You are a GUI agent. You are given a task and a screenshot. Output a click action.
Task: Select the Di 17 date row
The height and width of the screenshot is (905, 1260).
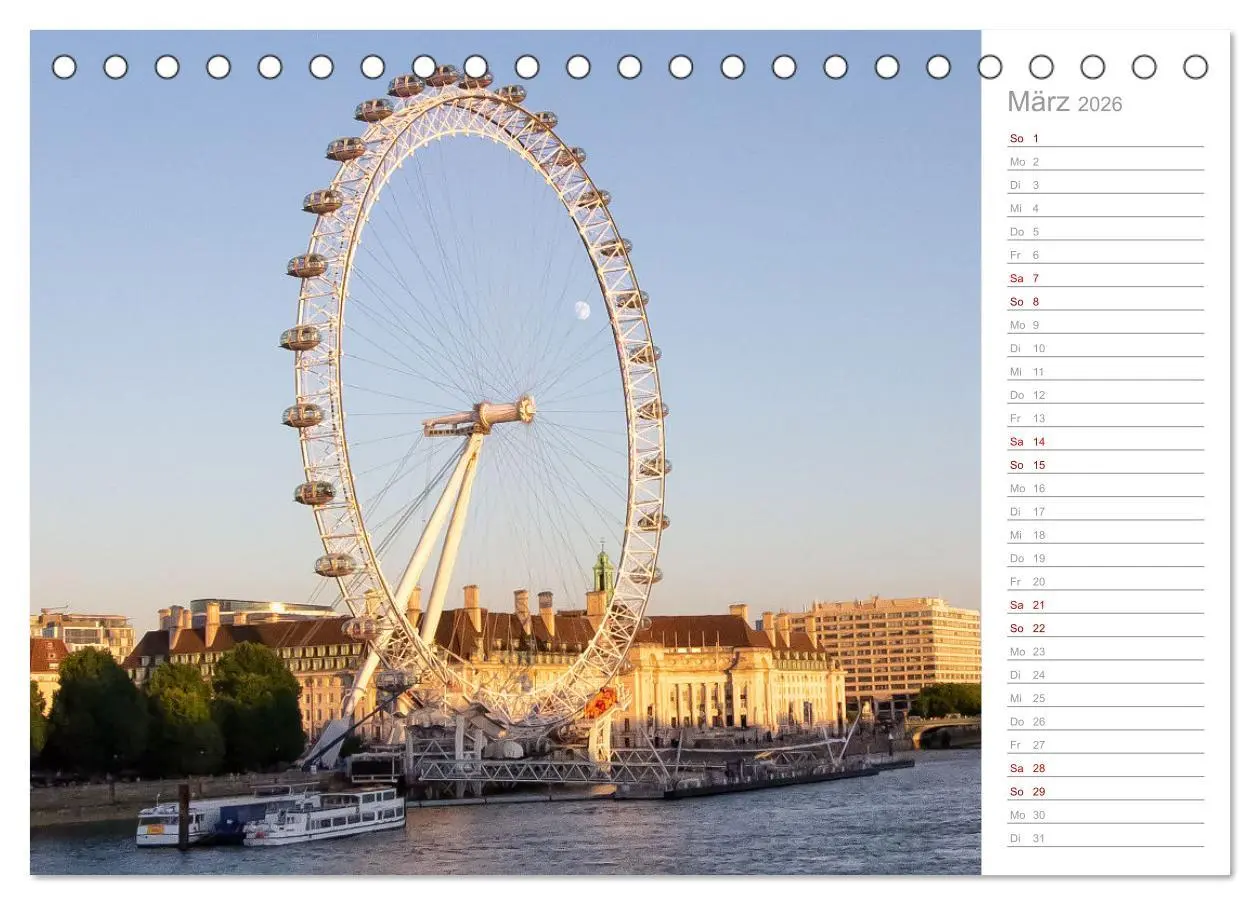pos(1105,510)
